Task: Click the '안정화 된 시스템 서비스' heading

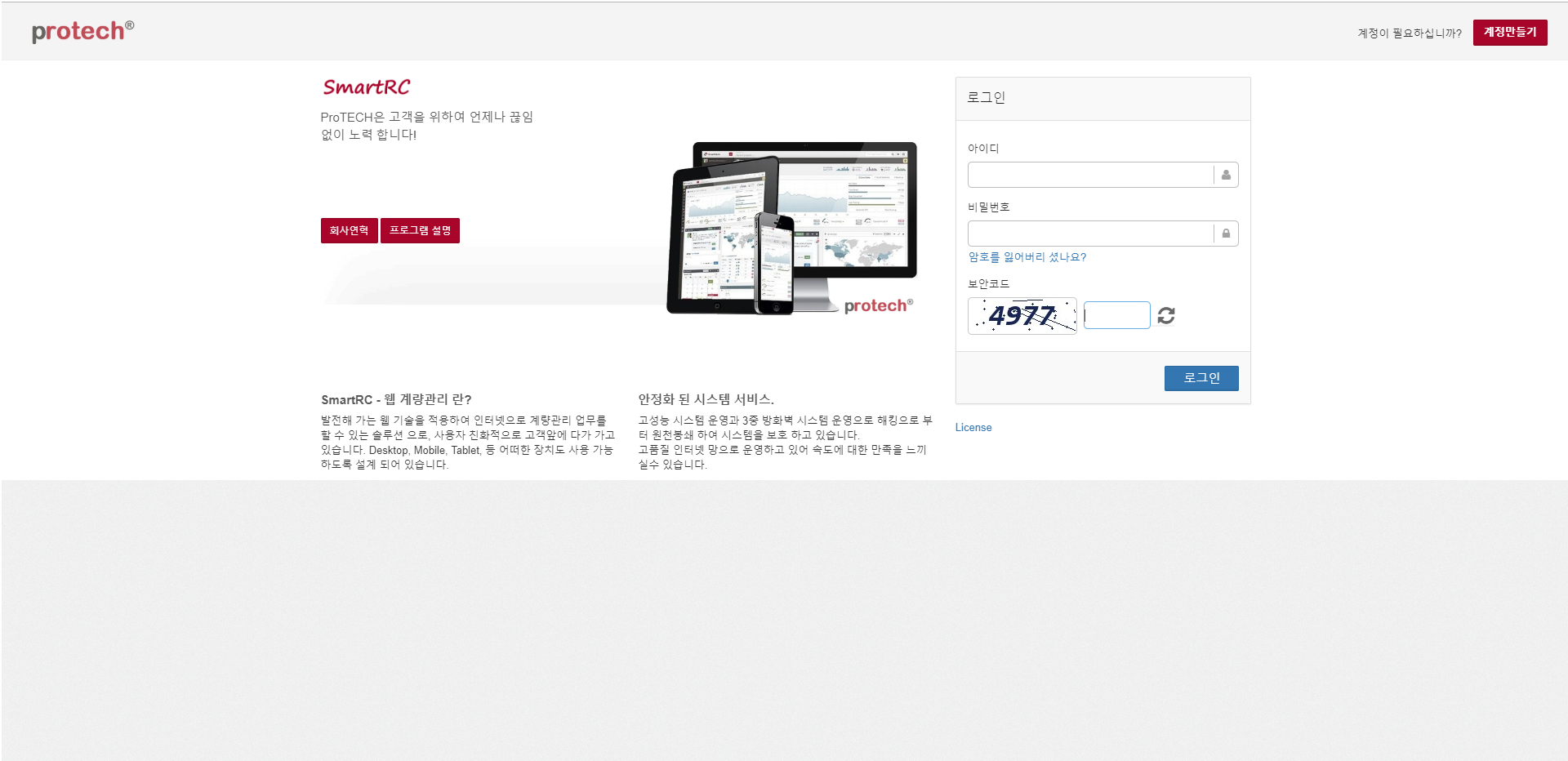Action: point(706,399)
